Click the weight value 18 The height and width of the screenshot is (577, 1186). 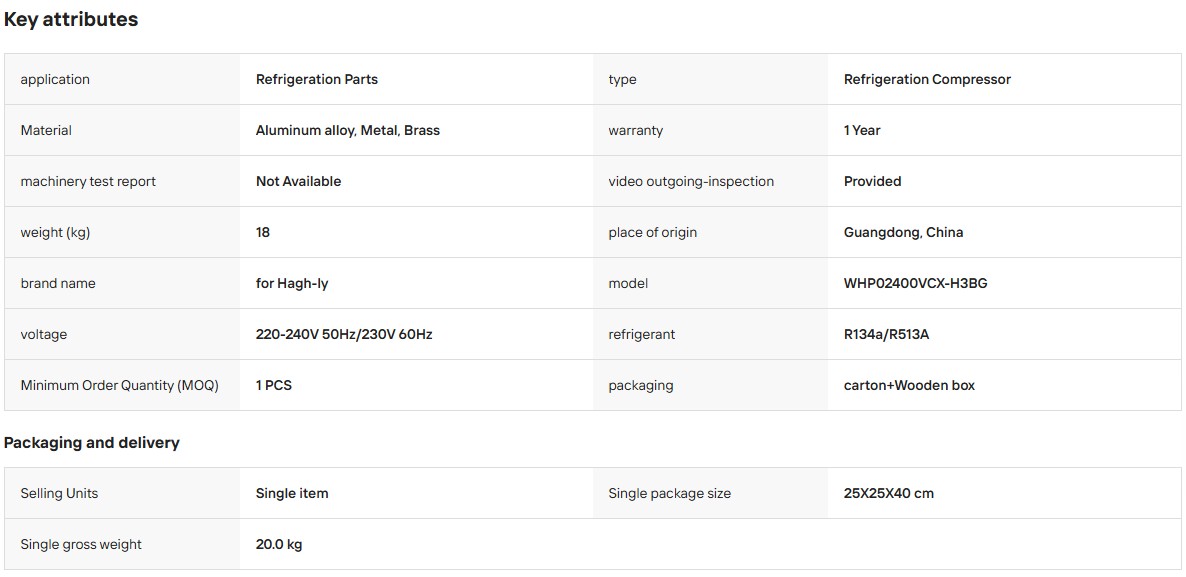tap(262, 232)
